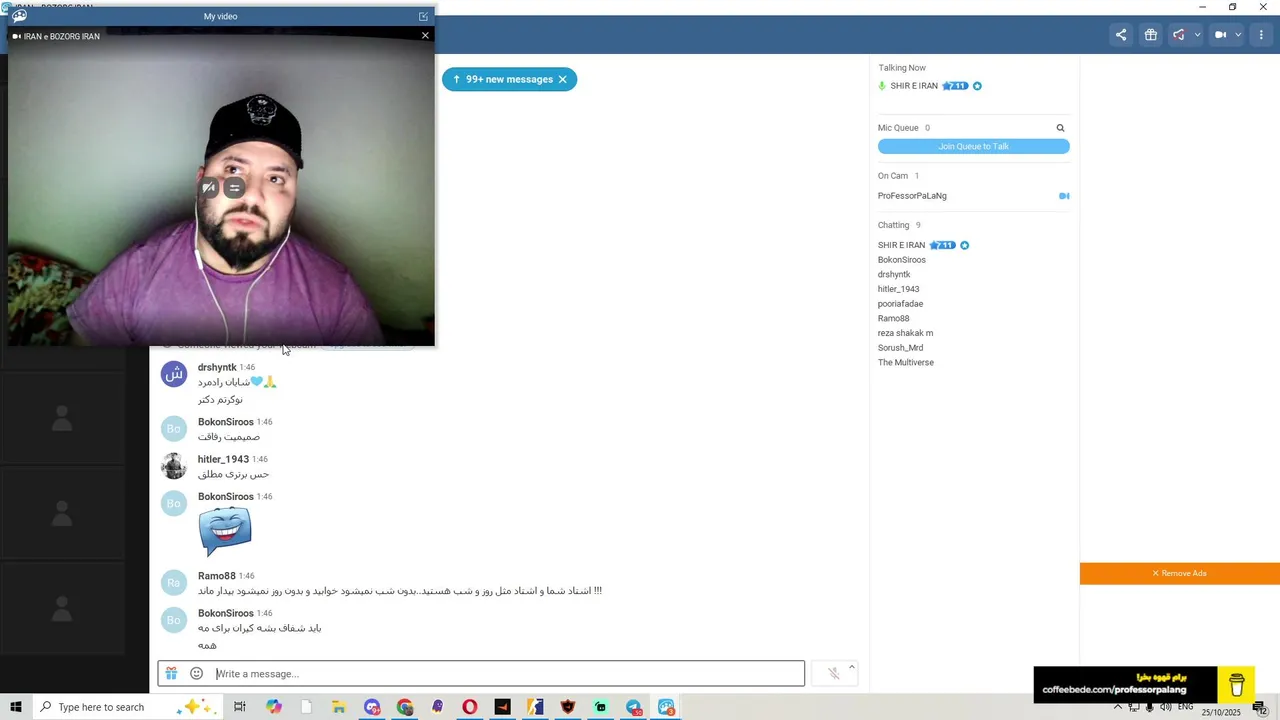Open Google Chrome from the taskbar
Viewport: 1280px width, 720px height.
click(x=404, y=707)
